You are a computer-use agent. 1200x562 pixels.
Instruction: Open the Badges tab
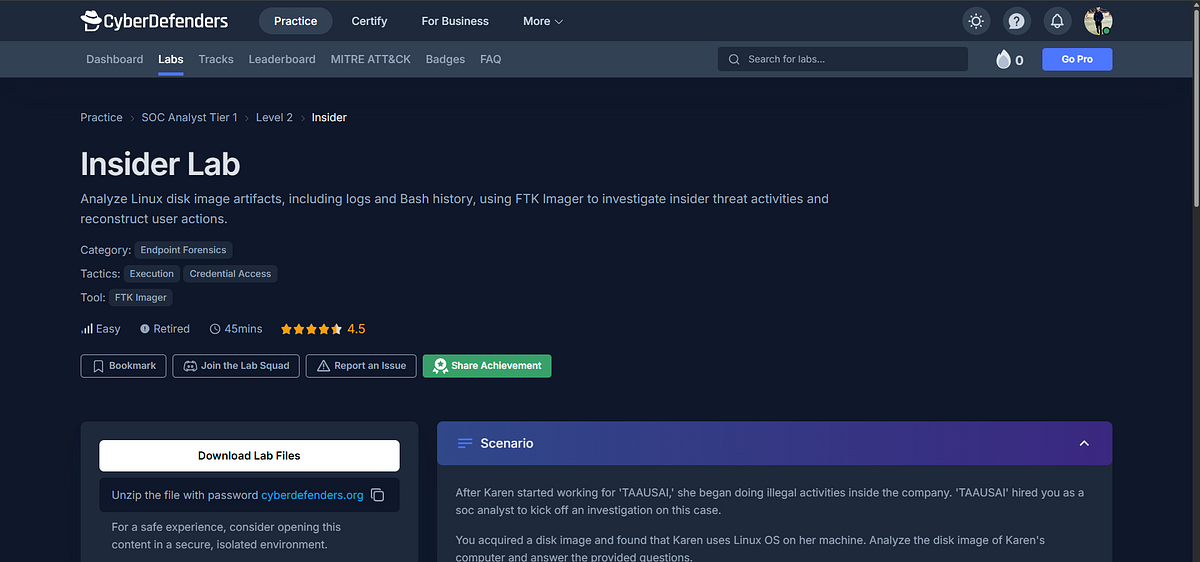[x=445, y=59]
